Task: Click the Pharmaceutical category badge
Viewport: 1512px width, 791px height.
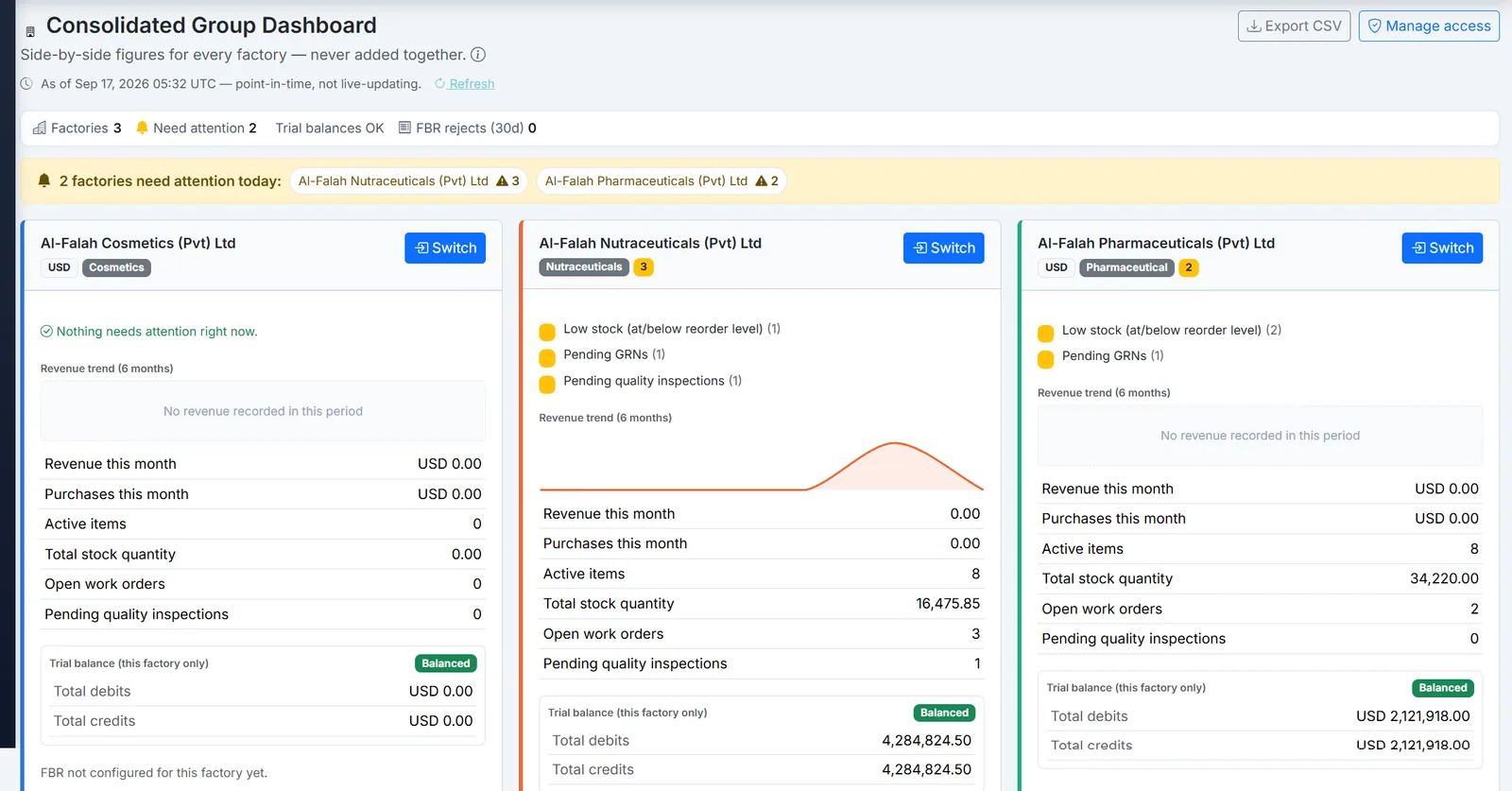Action: (1126, 267)
